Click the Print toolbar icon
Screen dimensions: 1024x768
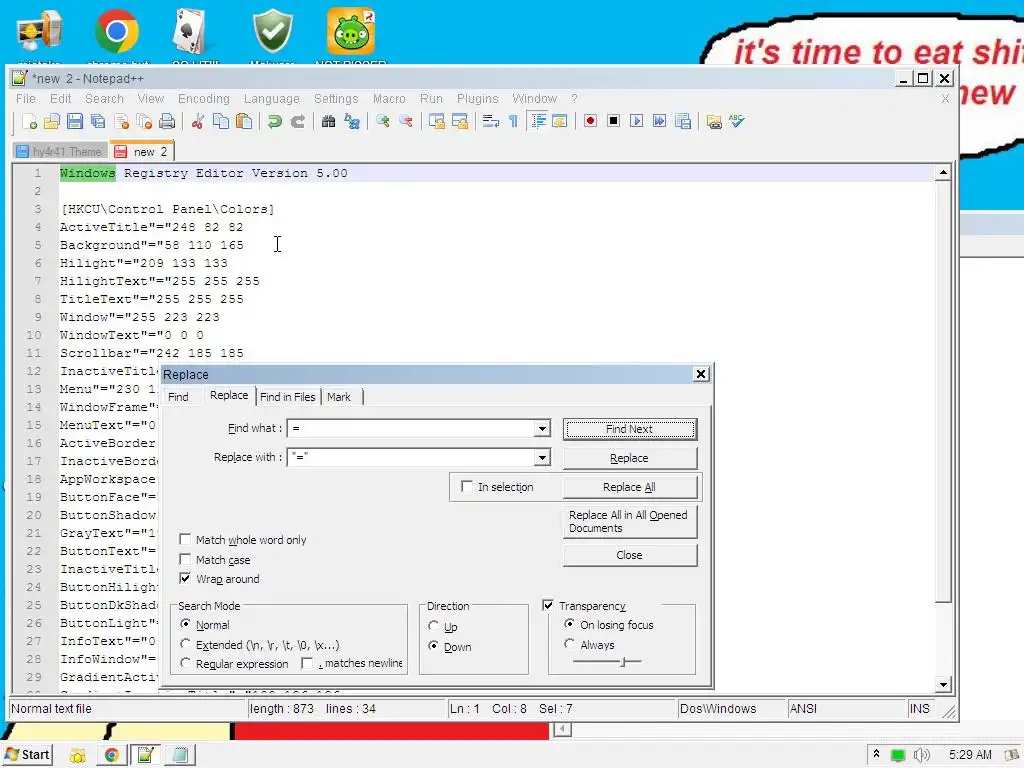point(167,121)
